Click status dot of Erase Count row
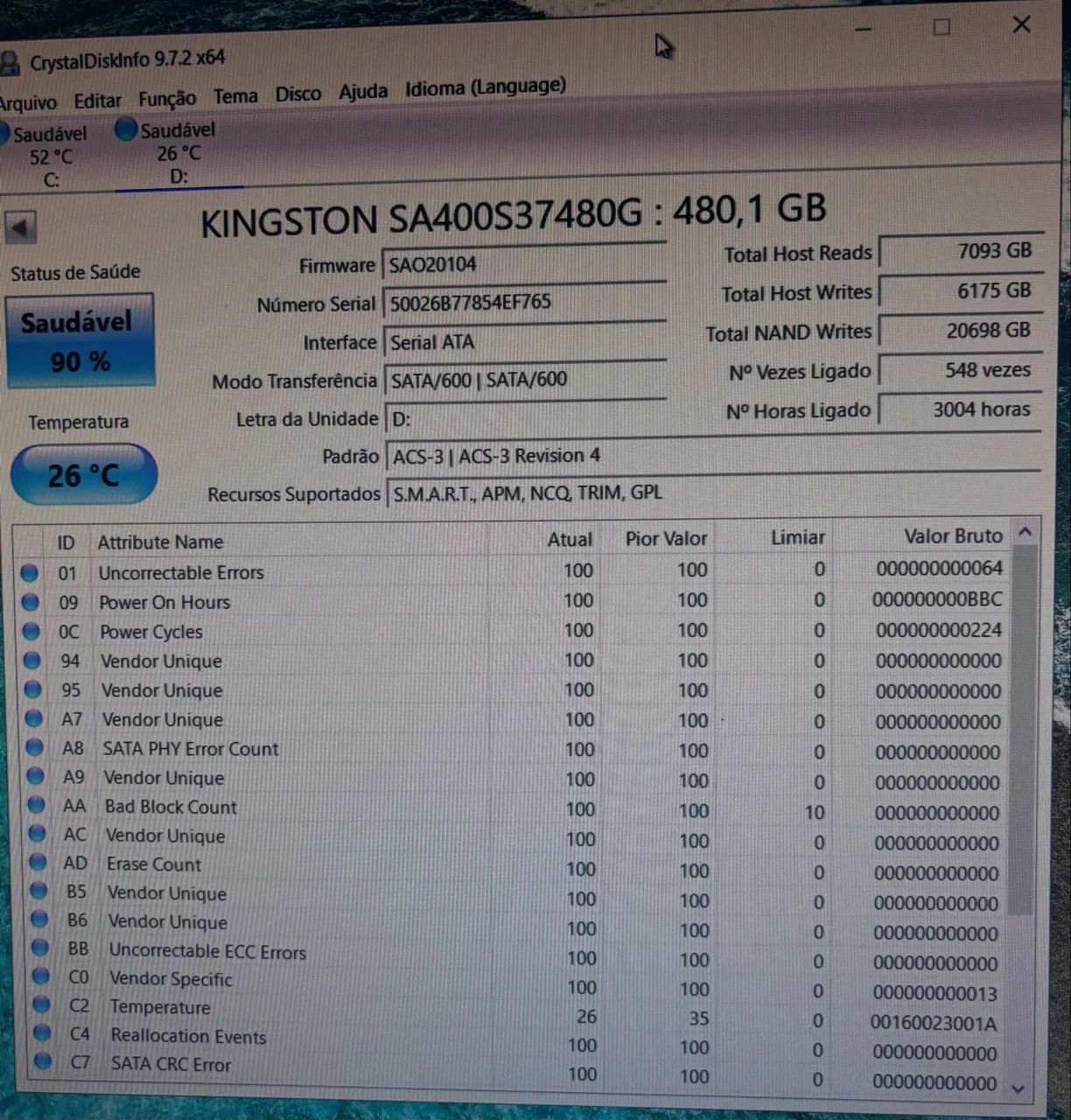1071x1120 pixels. point(38,862)
